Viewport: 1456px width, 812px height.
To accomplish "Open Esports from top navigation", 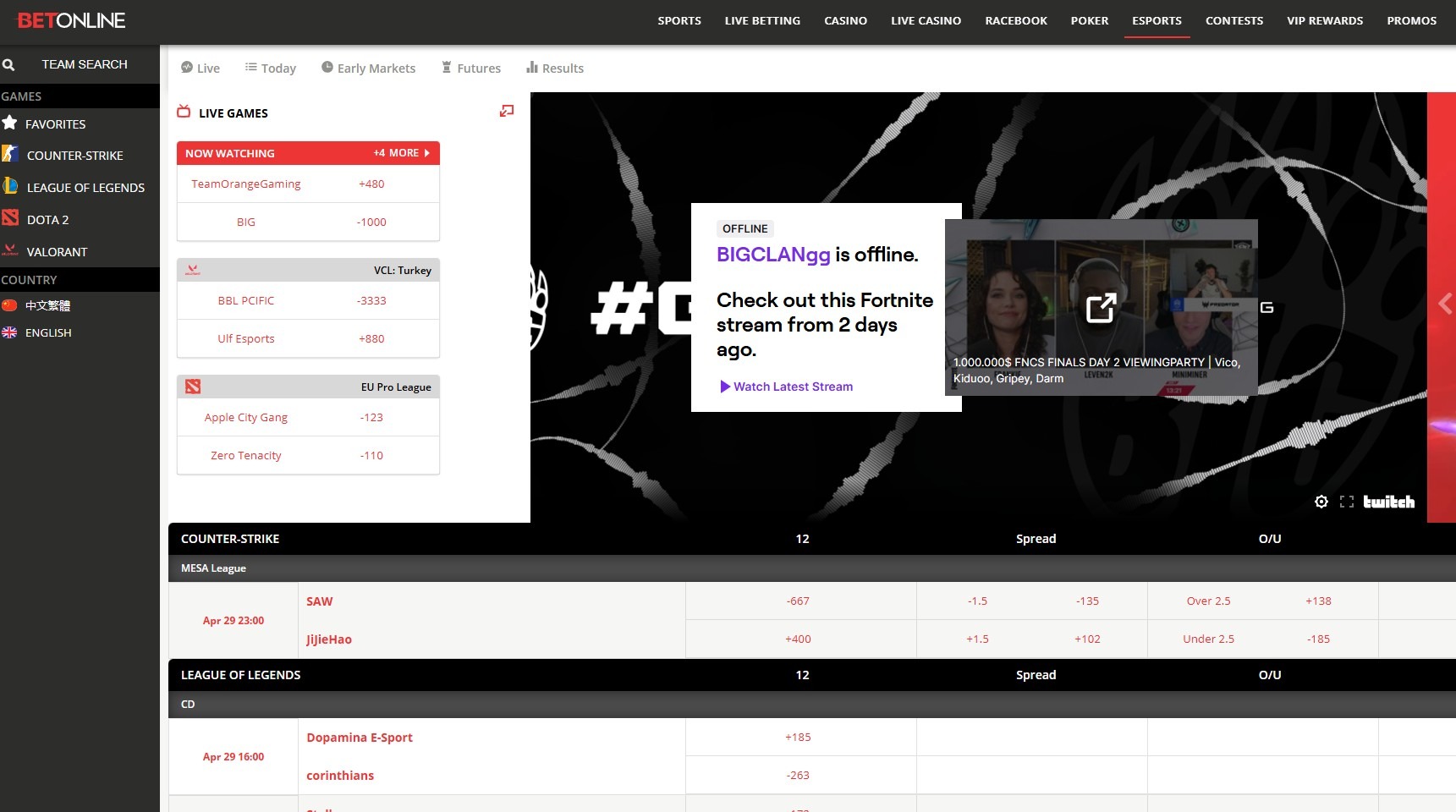I will click(1157, 21).
